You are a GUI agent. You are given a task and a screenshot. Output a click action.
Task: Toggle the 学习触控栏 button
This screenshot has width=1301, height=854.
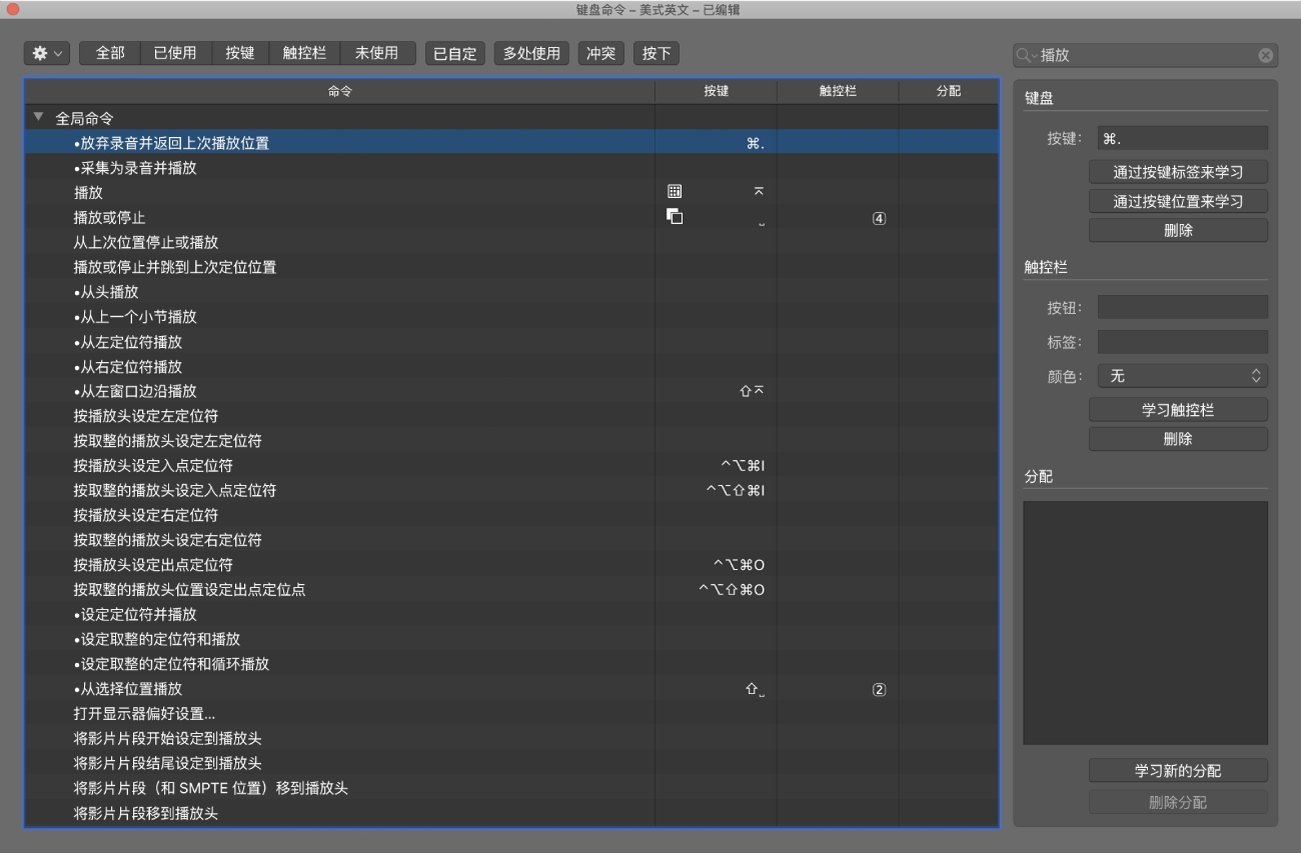click(x=1178, y=410)
